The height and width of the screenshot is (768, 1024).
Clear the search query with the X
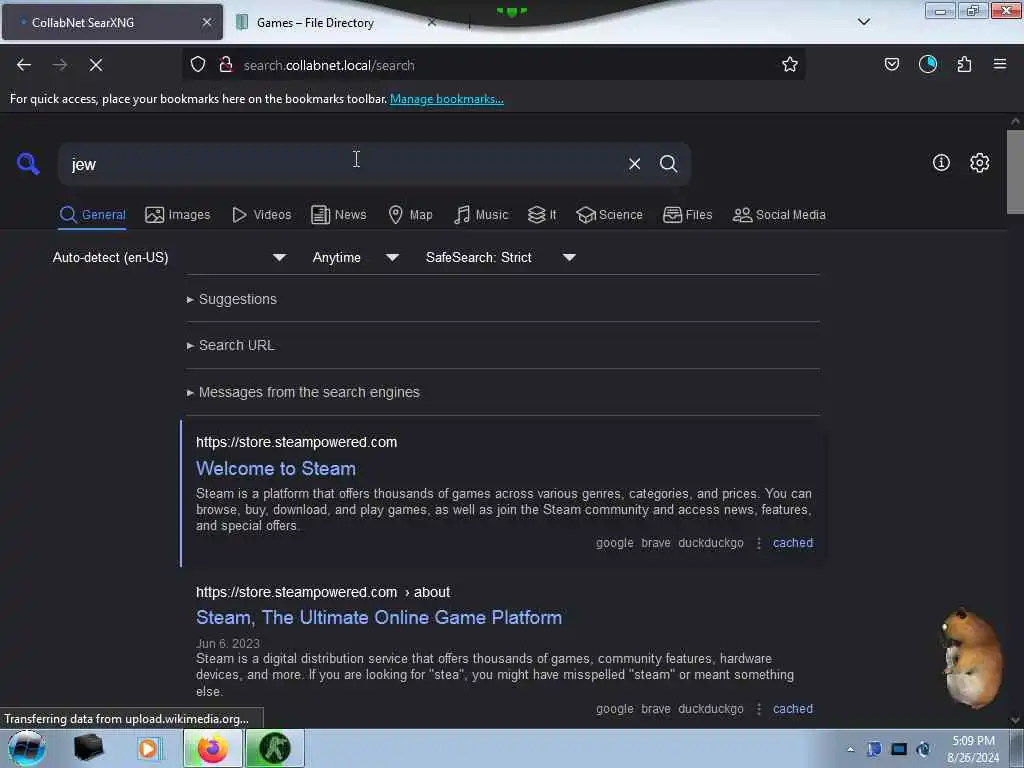(634, 164)
